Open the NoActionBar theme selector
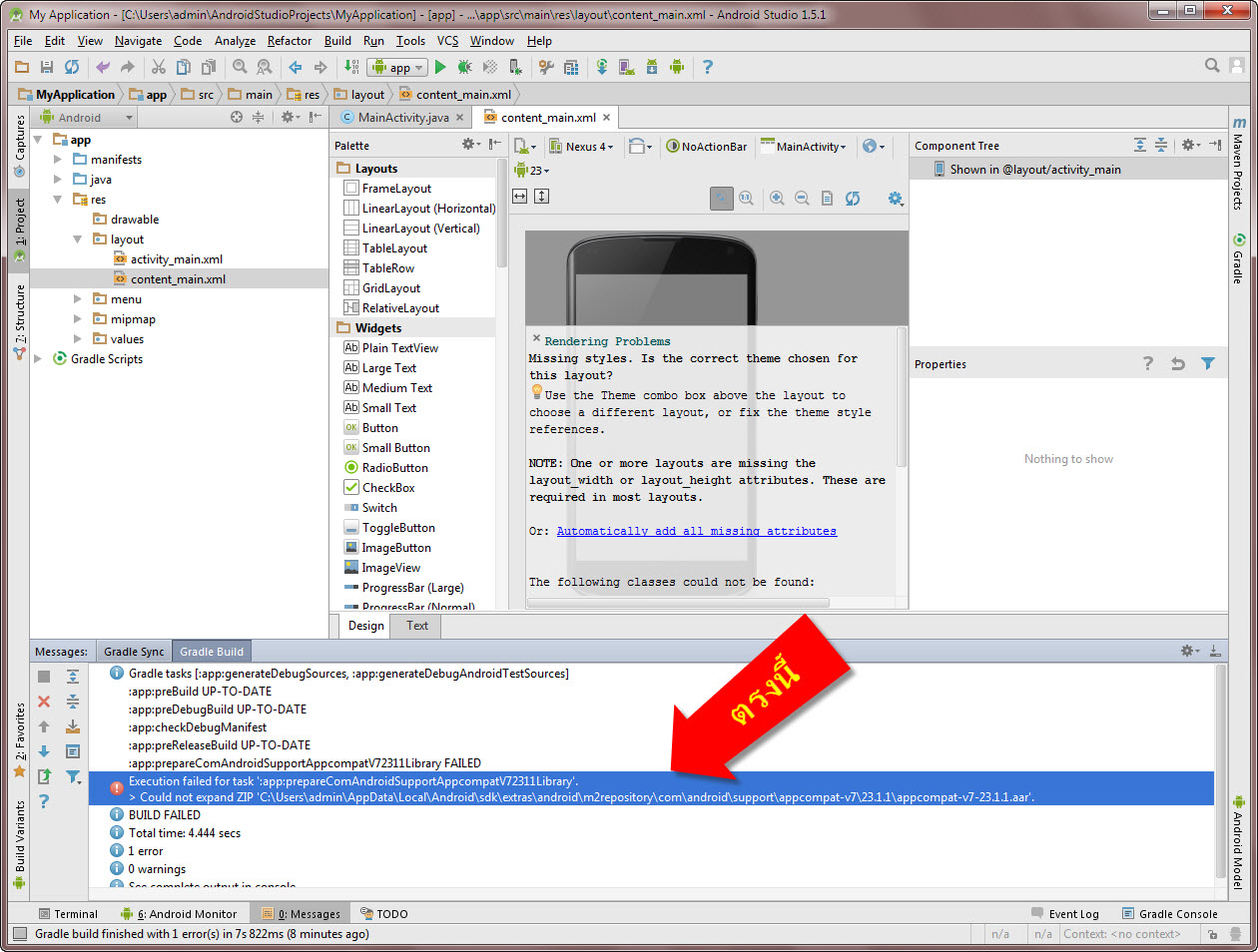1258x952 pixels. (x=707, y=147)
